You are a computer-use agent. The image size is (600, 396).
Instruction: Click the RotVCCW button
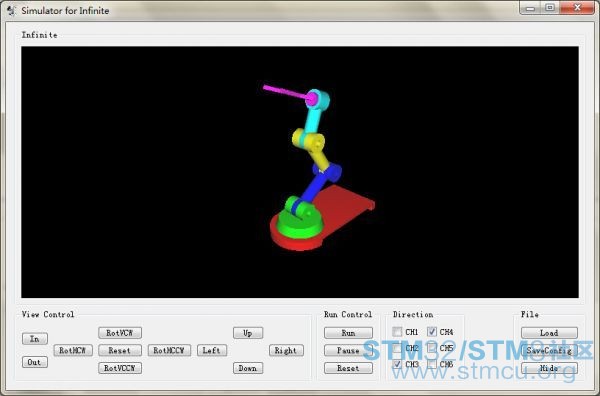pos(120,368)
